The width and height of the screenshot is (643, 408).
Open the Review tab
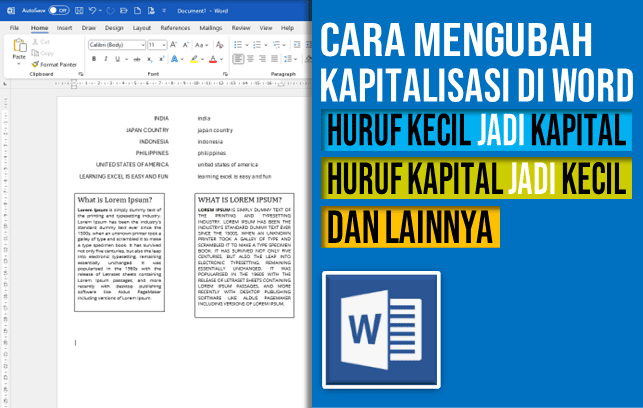pos(241,28)
